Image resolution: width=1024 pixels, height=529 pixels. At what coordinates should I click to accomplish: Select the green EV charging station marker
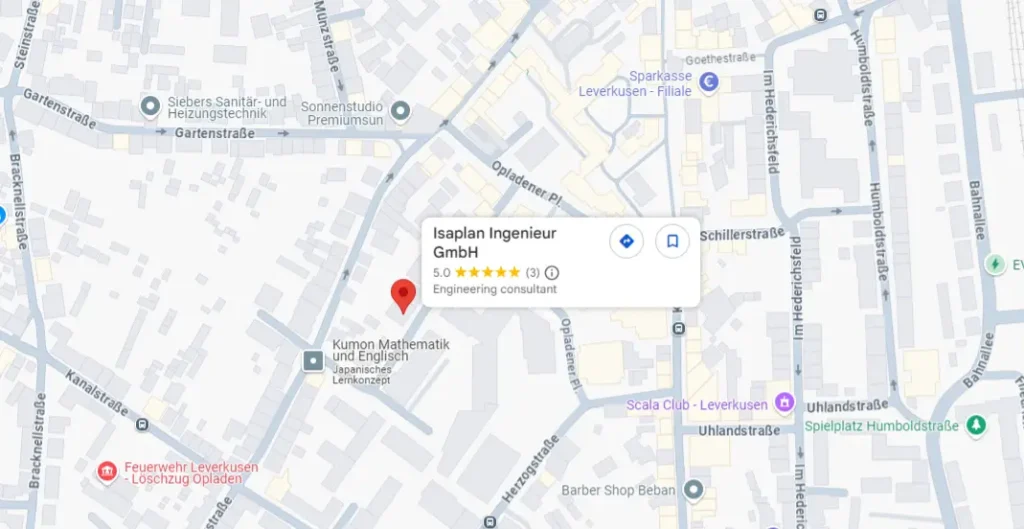coord(995,264)
